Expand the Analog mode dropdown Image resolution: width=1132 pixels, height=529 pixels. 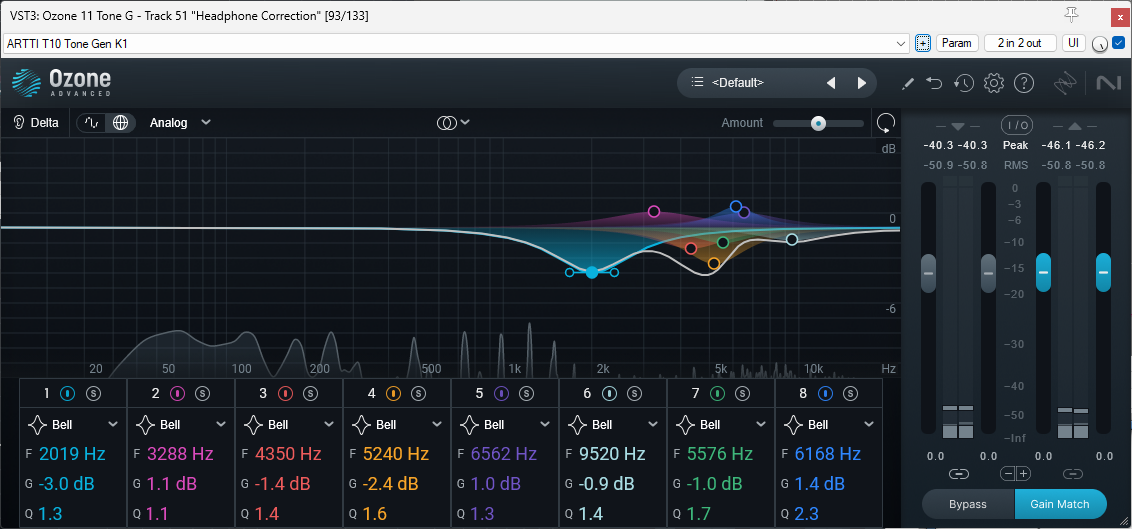[x=180, y=123]
